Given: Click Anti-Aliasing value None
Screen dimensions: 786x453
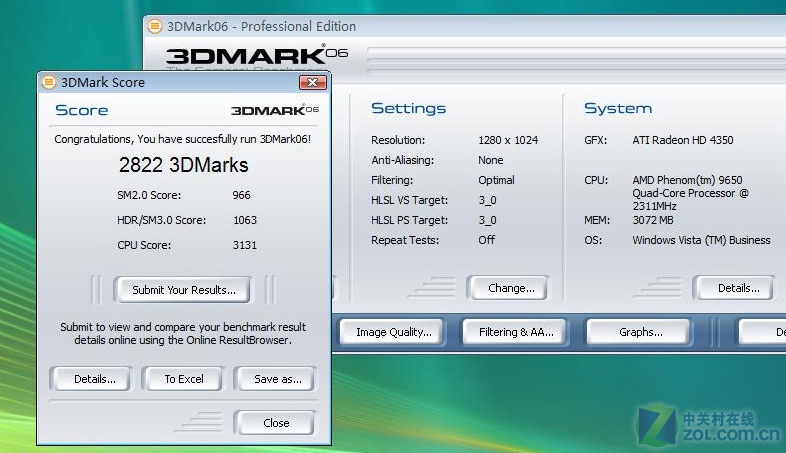Looking at the screenshot, I should click(490, 160).
